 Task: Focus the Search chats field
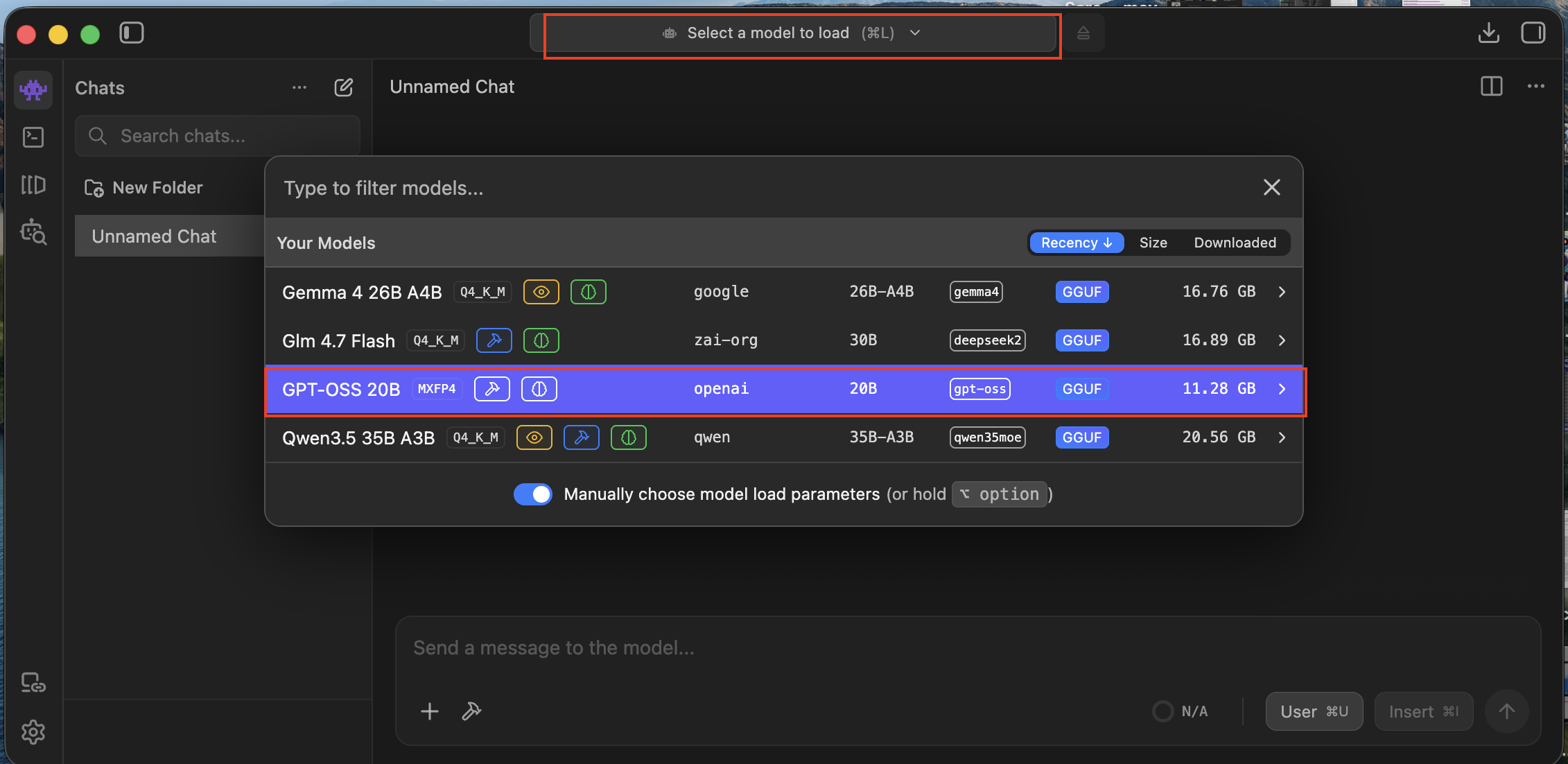[218, 136]
